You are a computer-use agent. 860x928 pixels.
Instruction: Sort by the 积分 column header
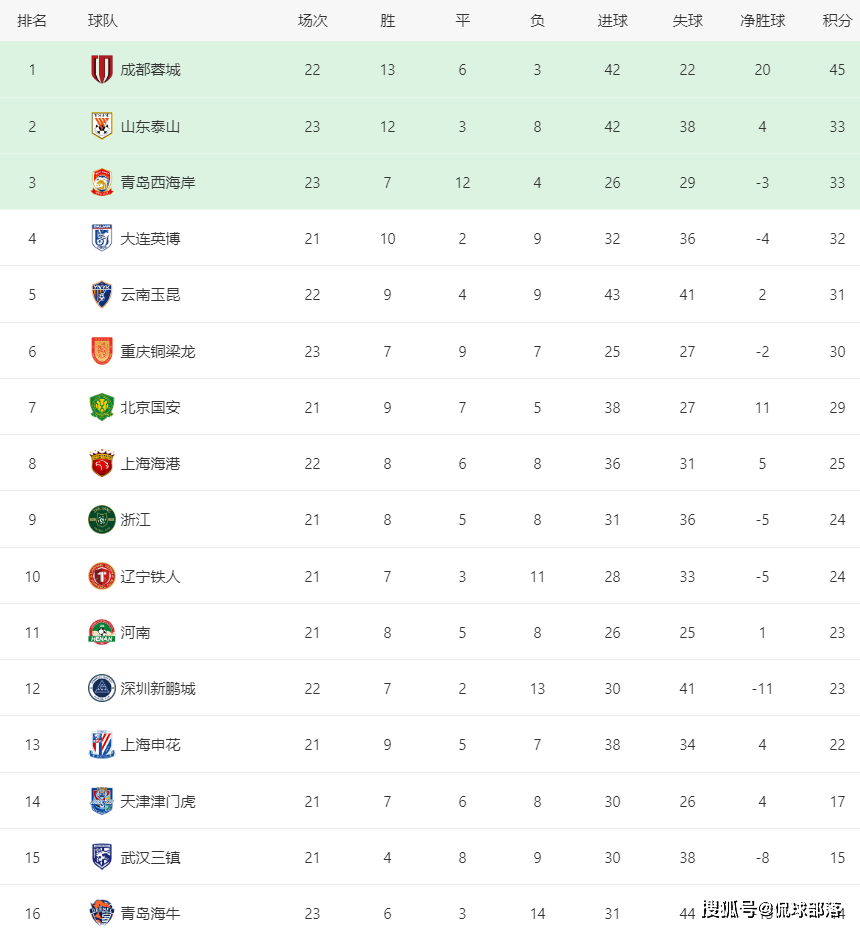[x=837, y=21]
